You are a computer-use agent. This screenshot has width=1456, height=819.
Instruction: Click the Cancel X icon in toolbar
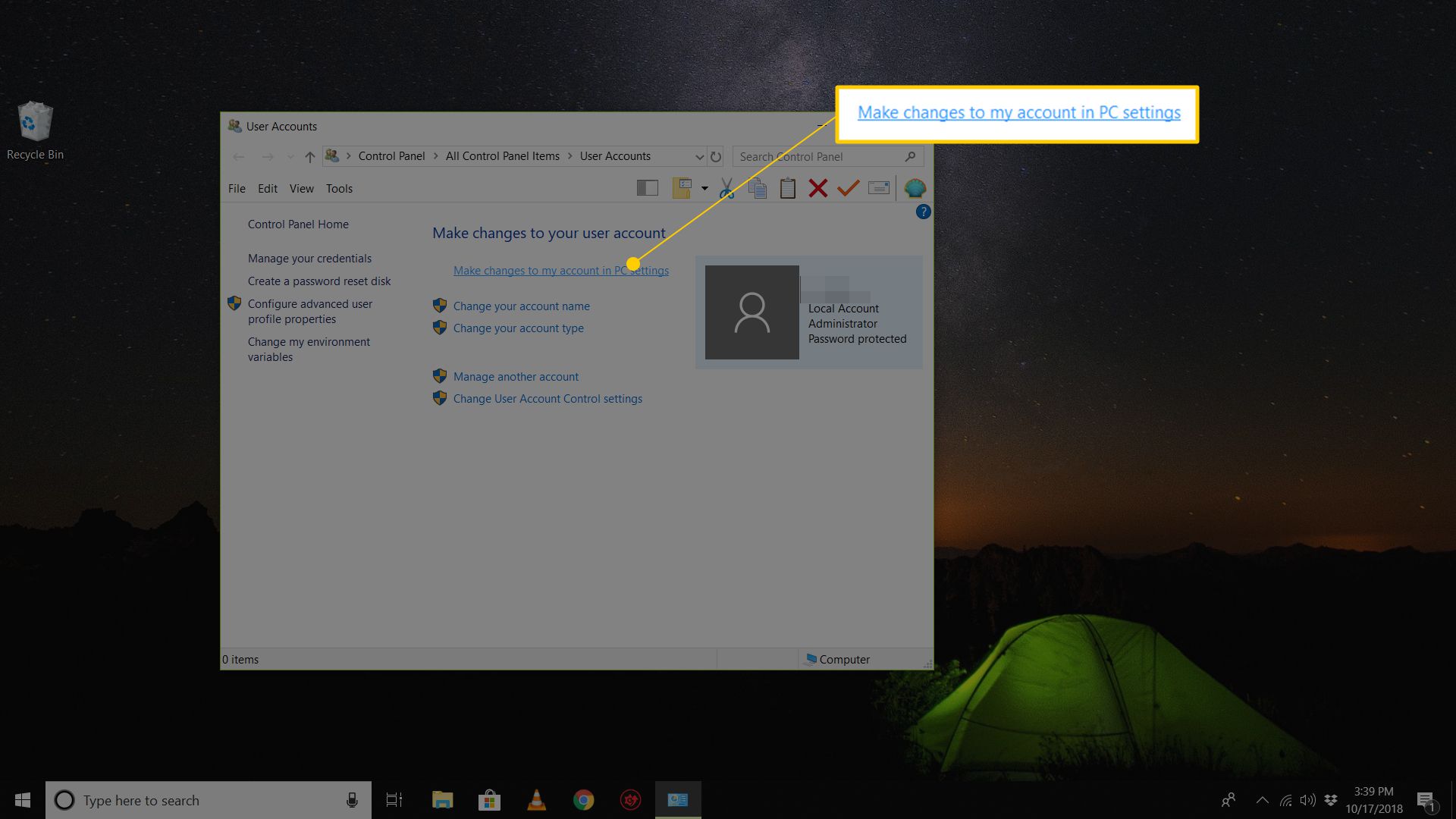[x=820, y=188]
